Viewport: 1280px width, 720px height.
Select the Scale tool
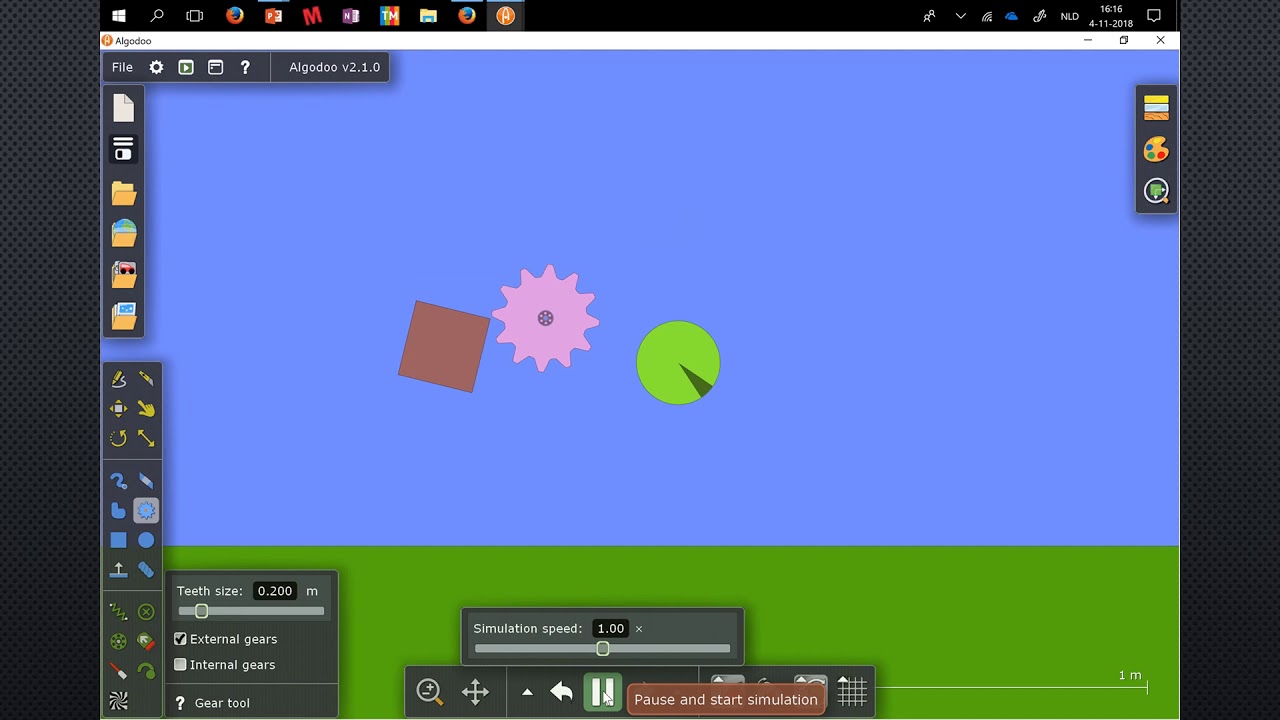(x=146, y=438)
